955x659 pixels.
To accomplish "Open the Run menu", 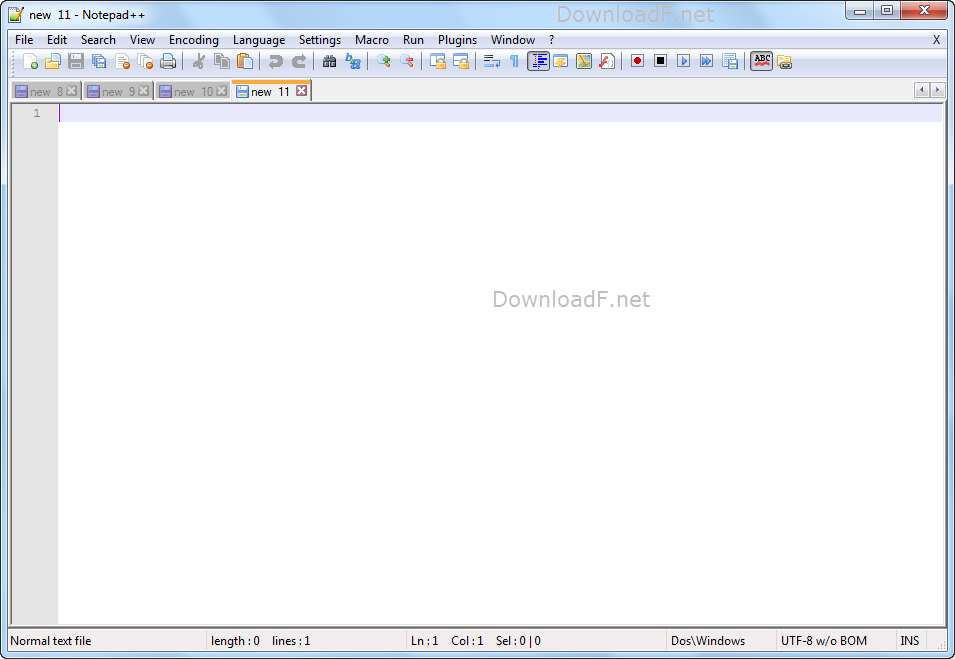I will [x=413, y=40].
